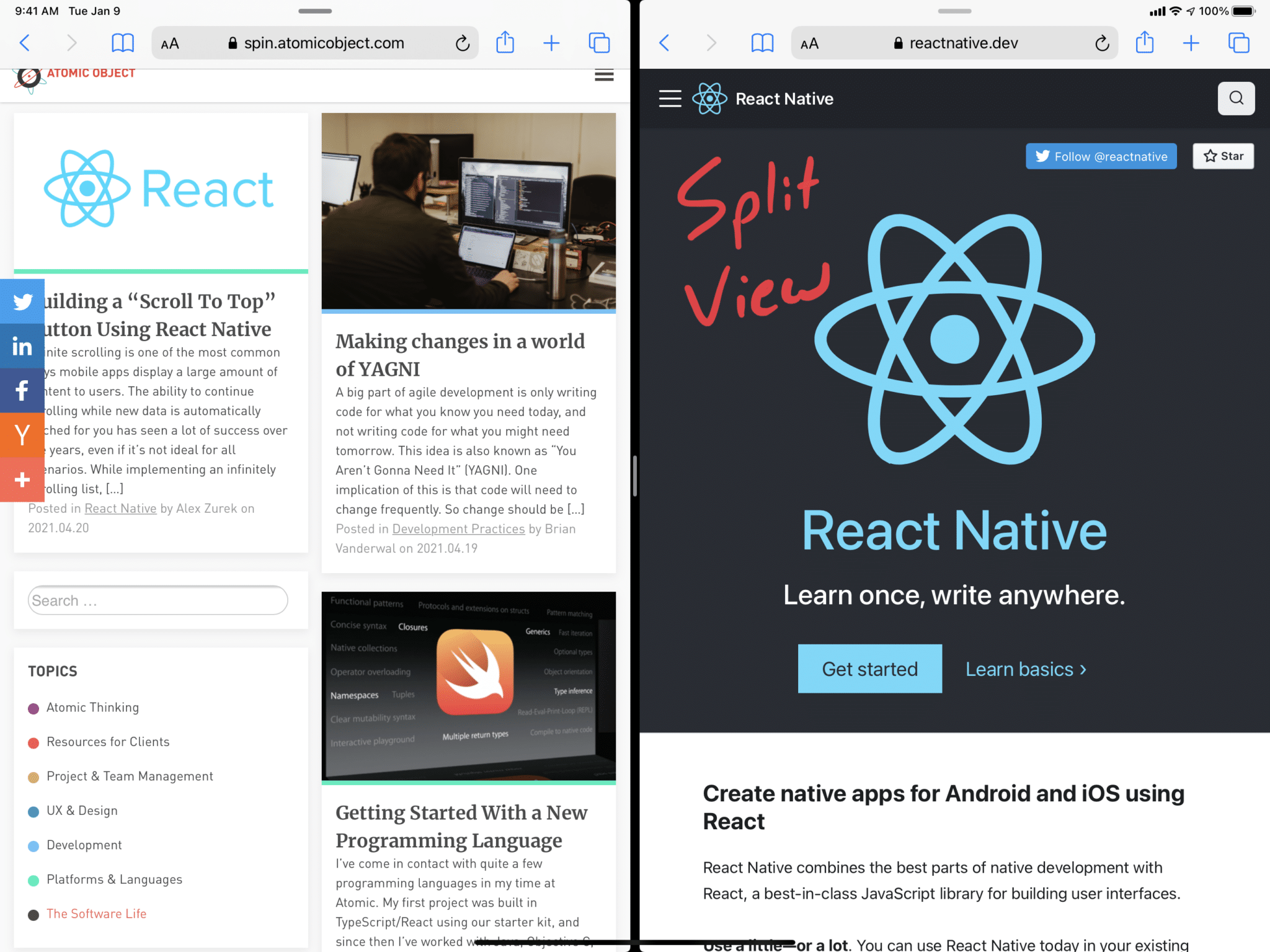Share article on Hacker News sidebar button
1270x952 pixels.
click(x=22, y=435)
